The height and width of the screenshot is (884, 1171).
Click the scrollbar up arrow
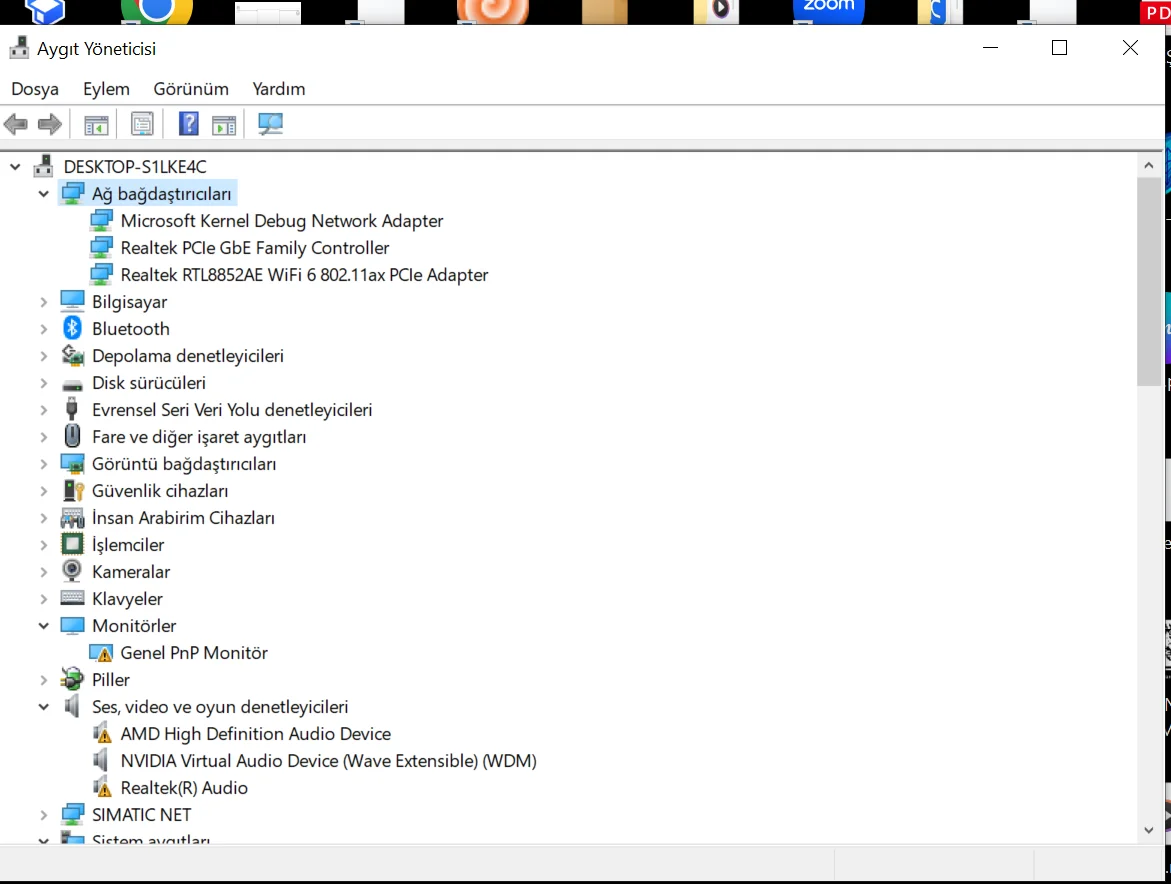point(1149,166)
